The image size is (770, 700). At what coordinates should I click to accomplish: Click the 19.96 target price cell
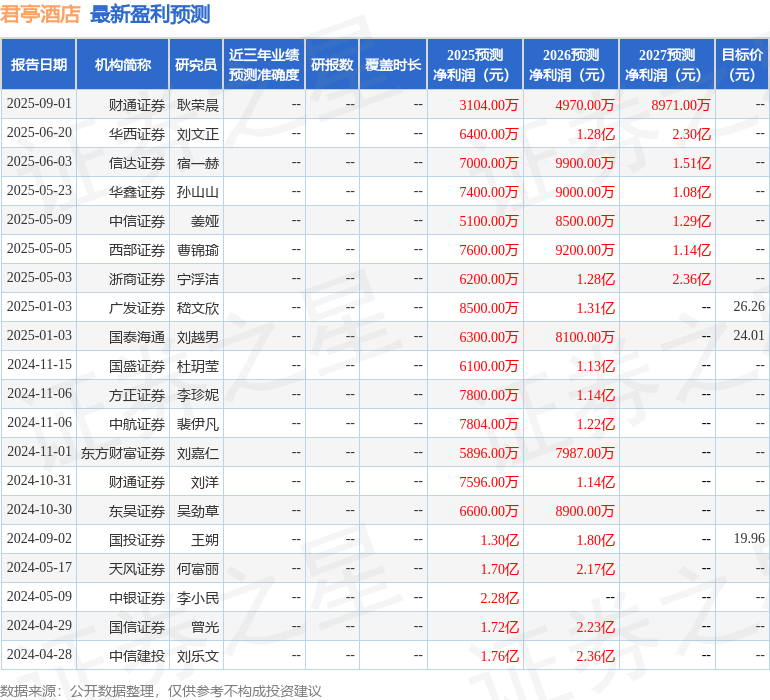pos(748,539)
